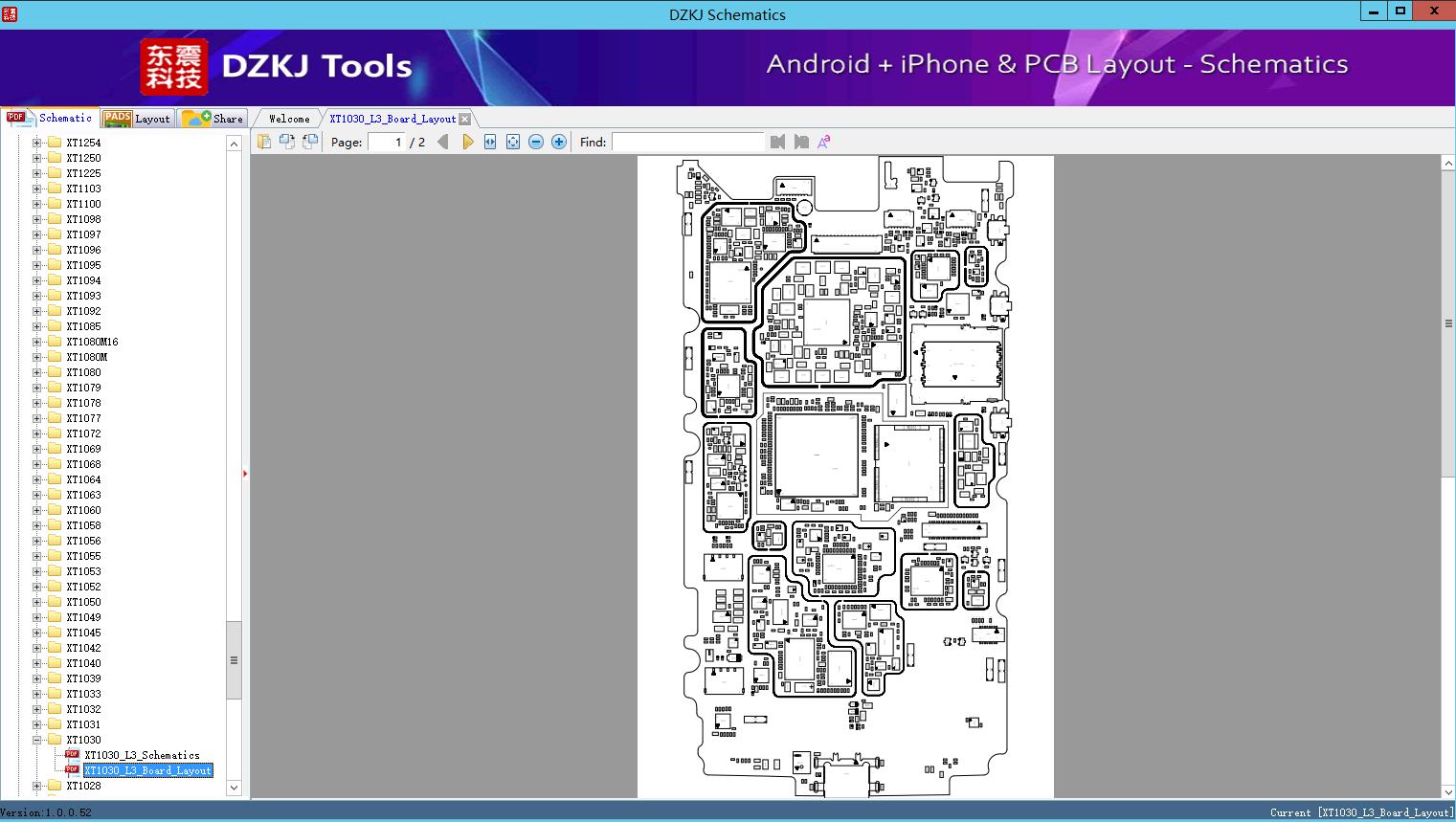
Task: Click the tree panel scroll-down arrow
Action: pos(234,788)
